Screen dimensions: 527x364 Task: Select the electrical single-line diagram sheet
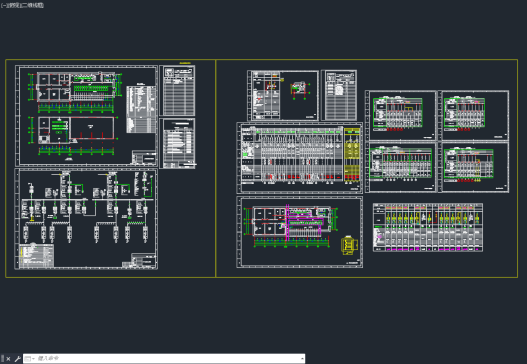86,219
